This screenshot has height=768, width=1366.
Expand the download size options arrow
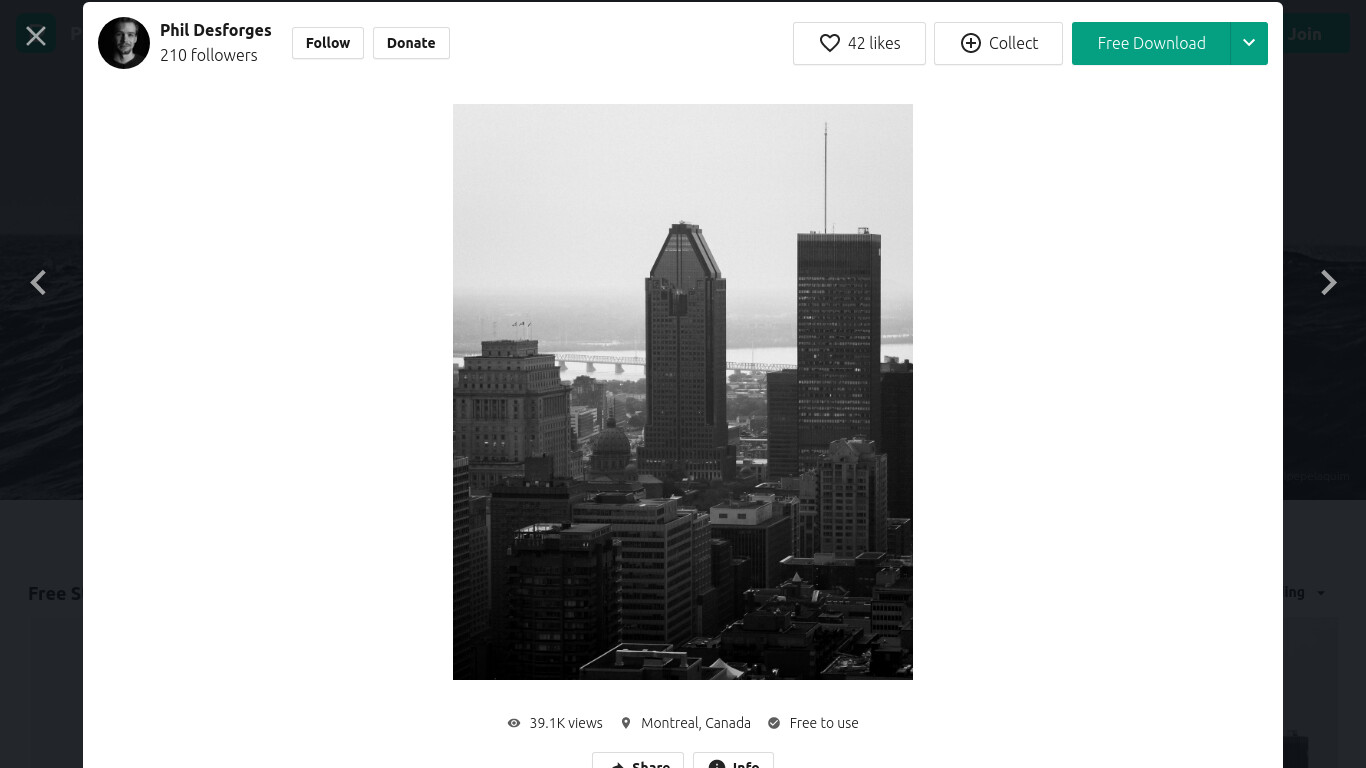(x=1249, y=43)
